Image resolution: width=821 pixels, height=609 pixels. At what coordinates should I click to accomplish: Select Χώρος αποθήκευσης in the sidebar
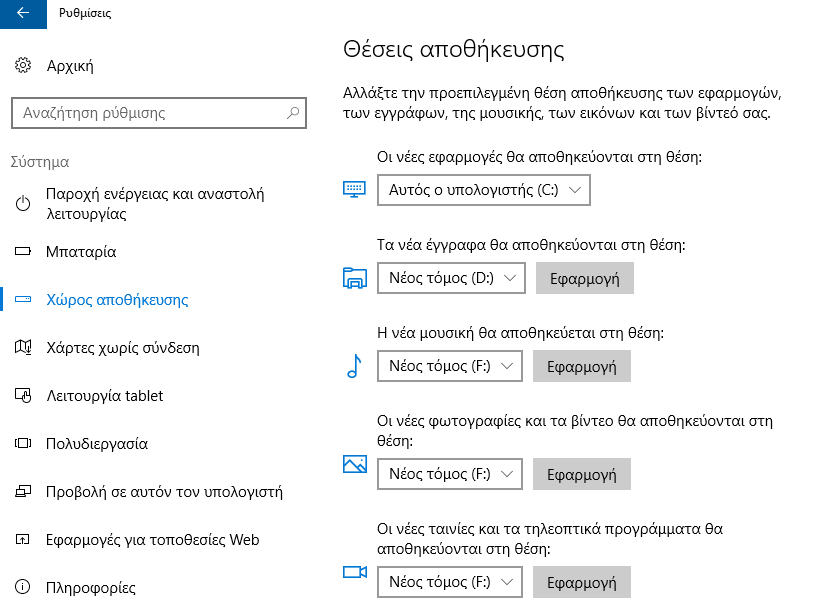pos(117,300)
